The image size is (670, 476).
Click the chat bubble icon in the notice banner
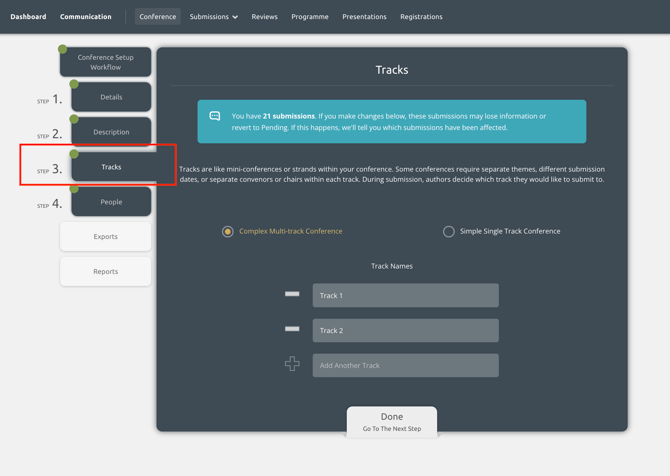[x=215, y=116]
